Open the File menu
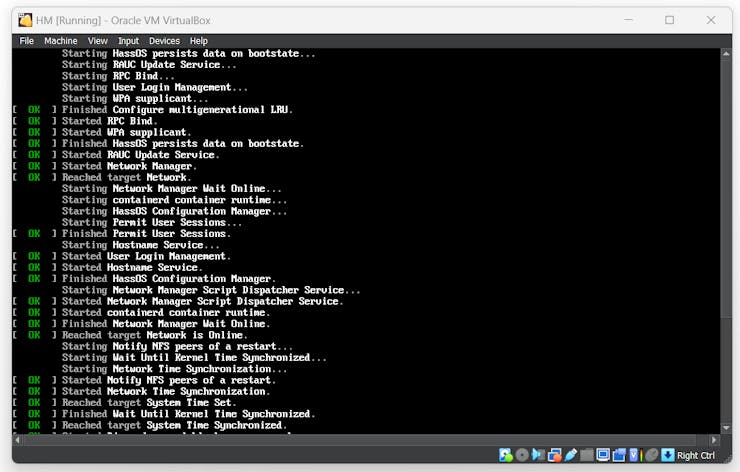The height and width of the screenshot is (472, 740). click(x=26, y=41)
